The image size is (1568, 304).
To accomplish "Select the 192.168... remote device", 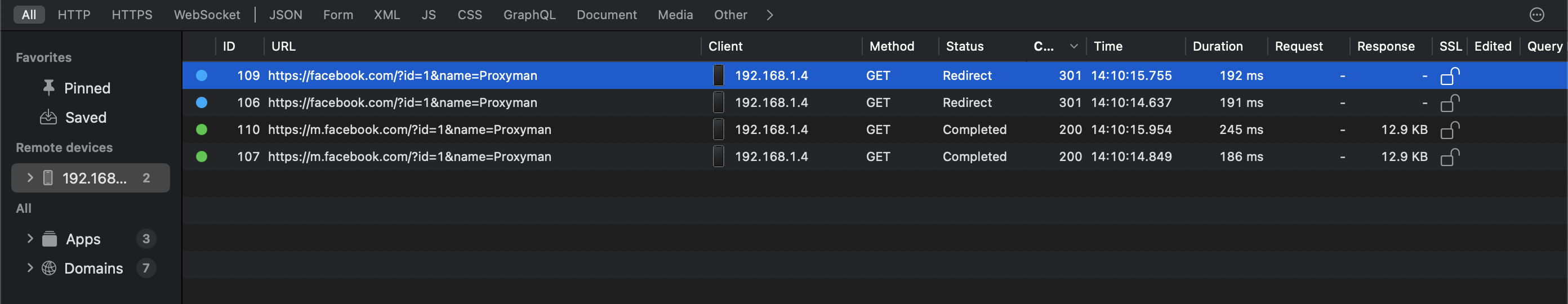I will pos(91,177).
